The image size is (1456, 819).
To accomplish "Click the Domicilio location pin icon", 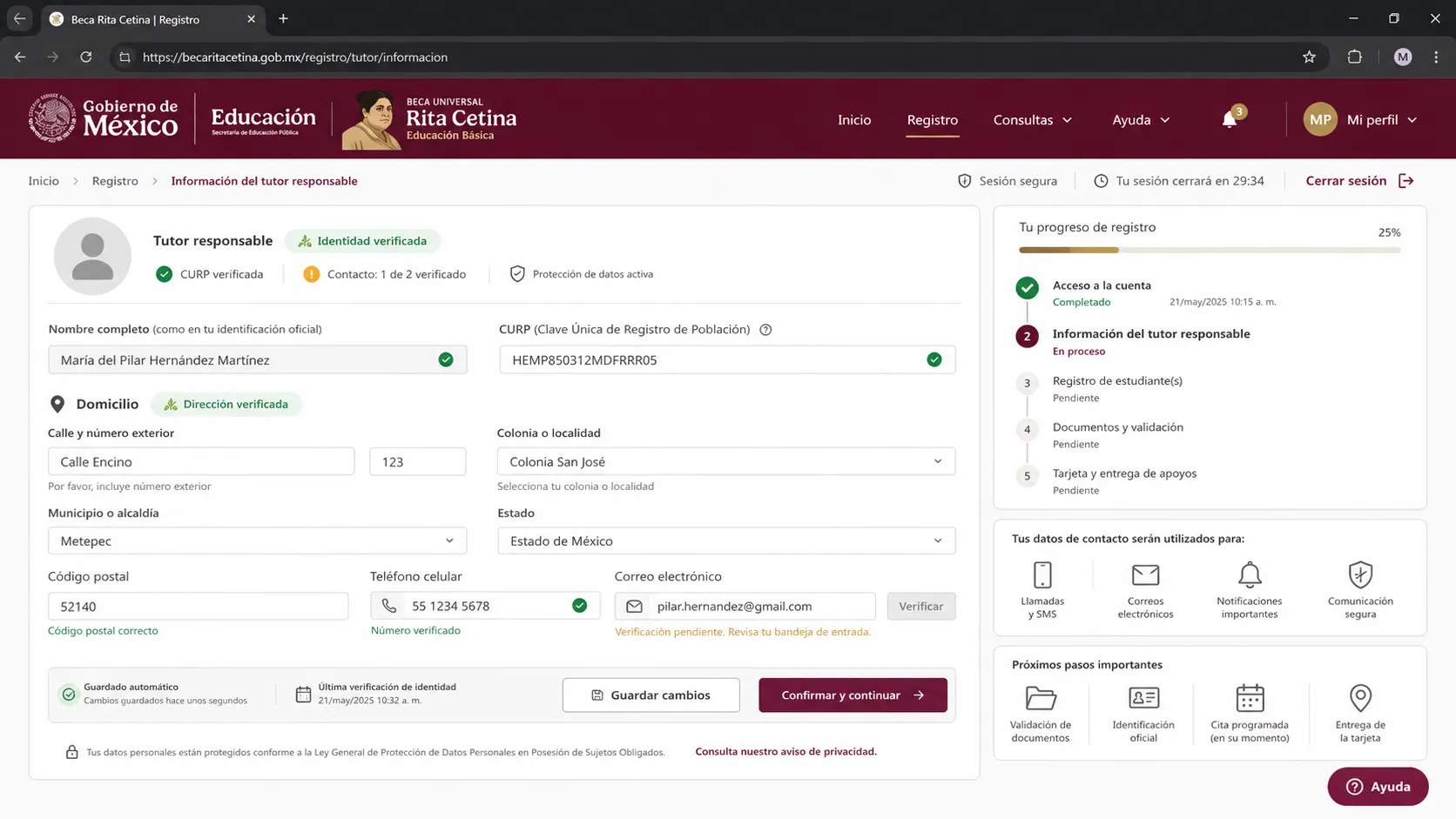I will click(57, 404).
